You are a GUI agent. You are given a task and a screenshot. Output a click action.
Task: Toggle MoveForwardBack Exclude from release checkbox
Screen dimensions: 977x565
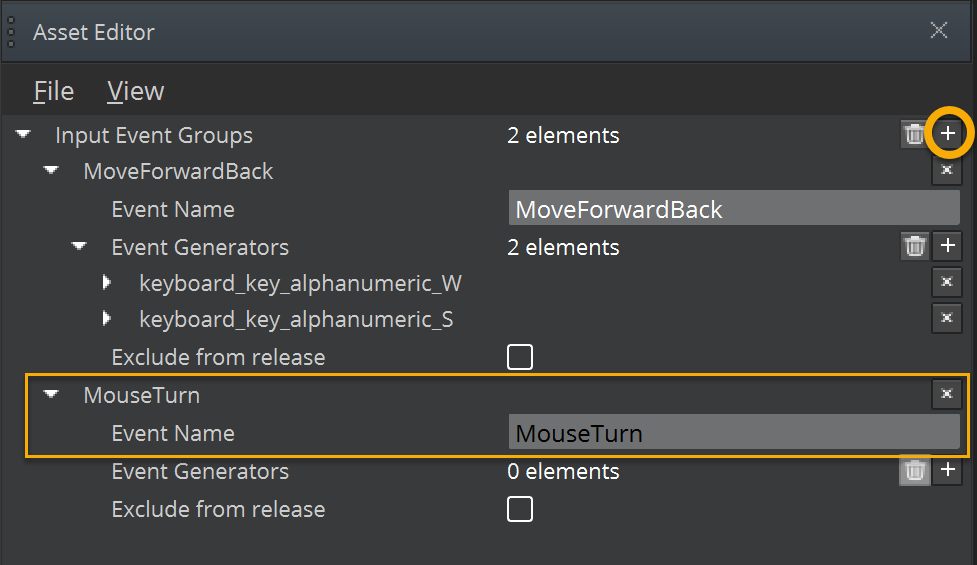[x=520, y=357]
